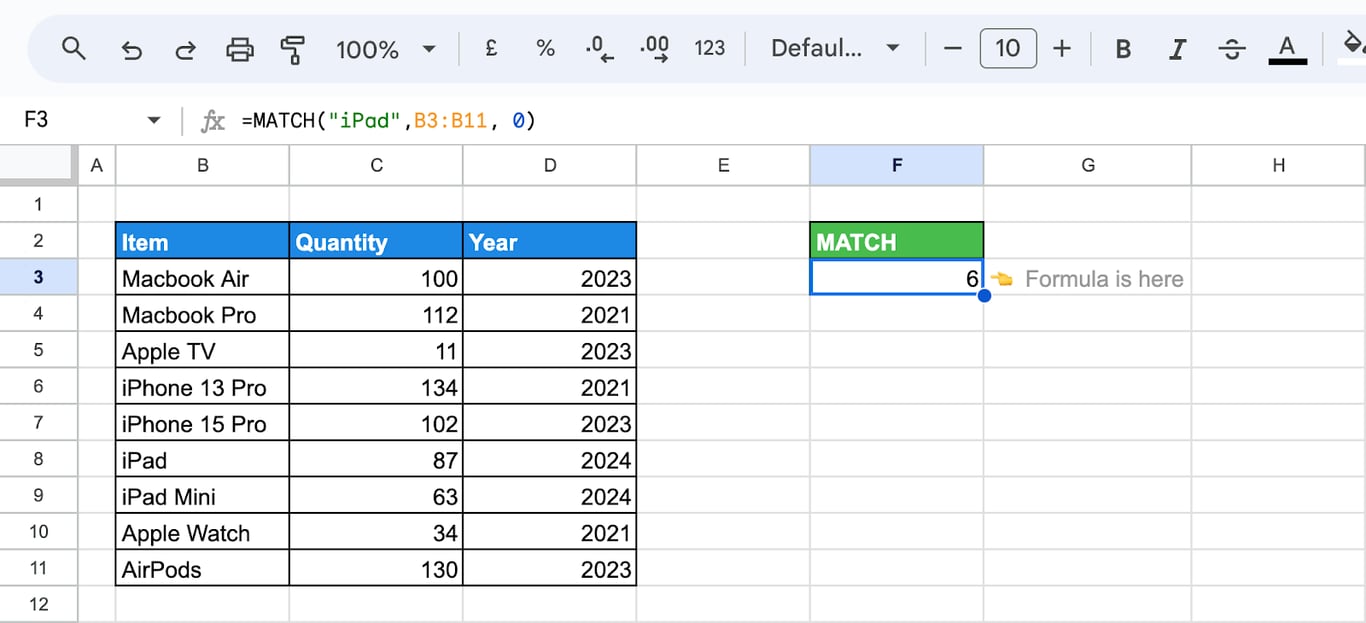This screenshot has height=623, width=1366.
Task: Increase decimal places
Action: [656, 49]
